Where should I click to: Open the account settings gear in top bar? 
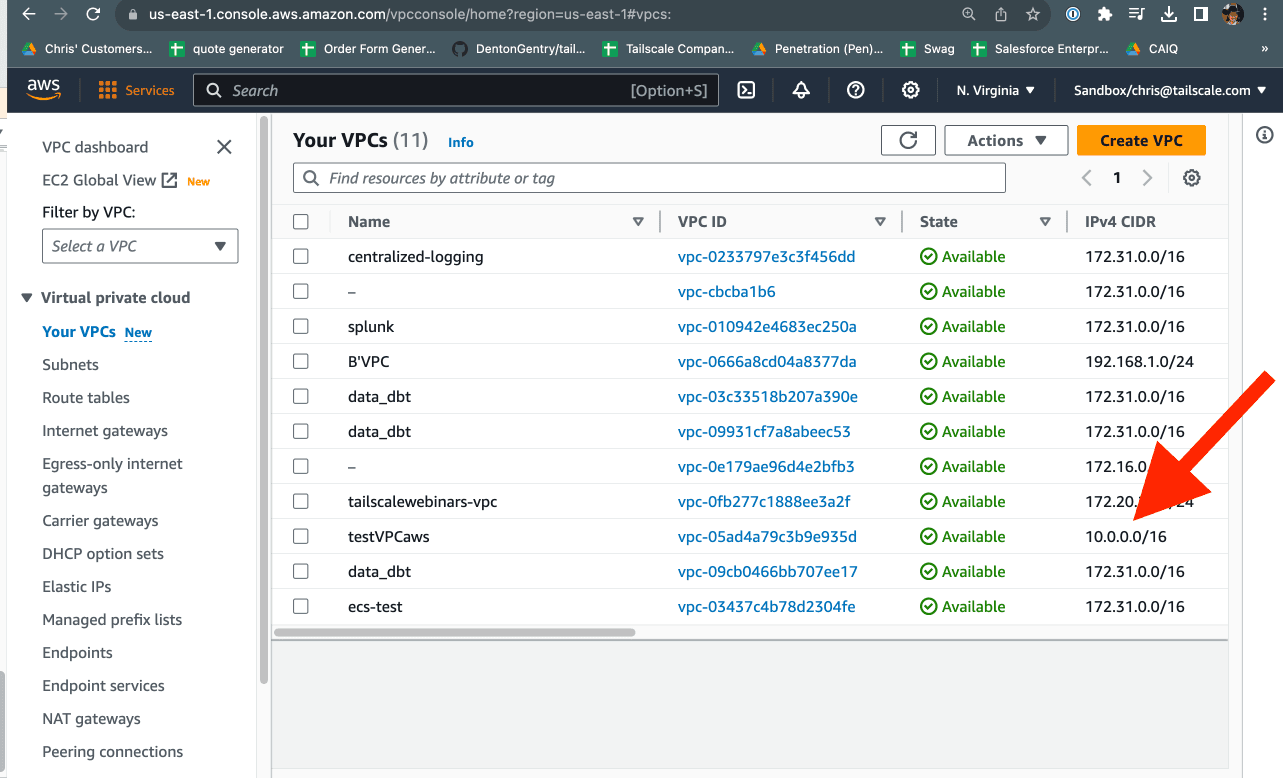[x=910, y=89]
